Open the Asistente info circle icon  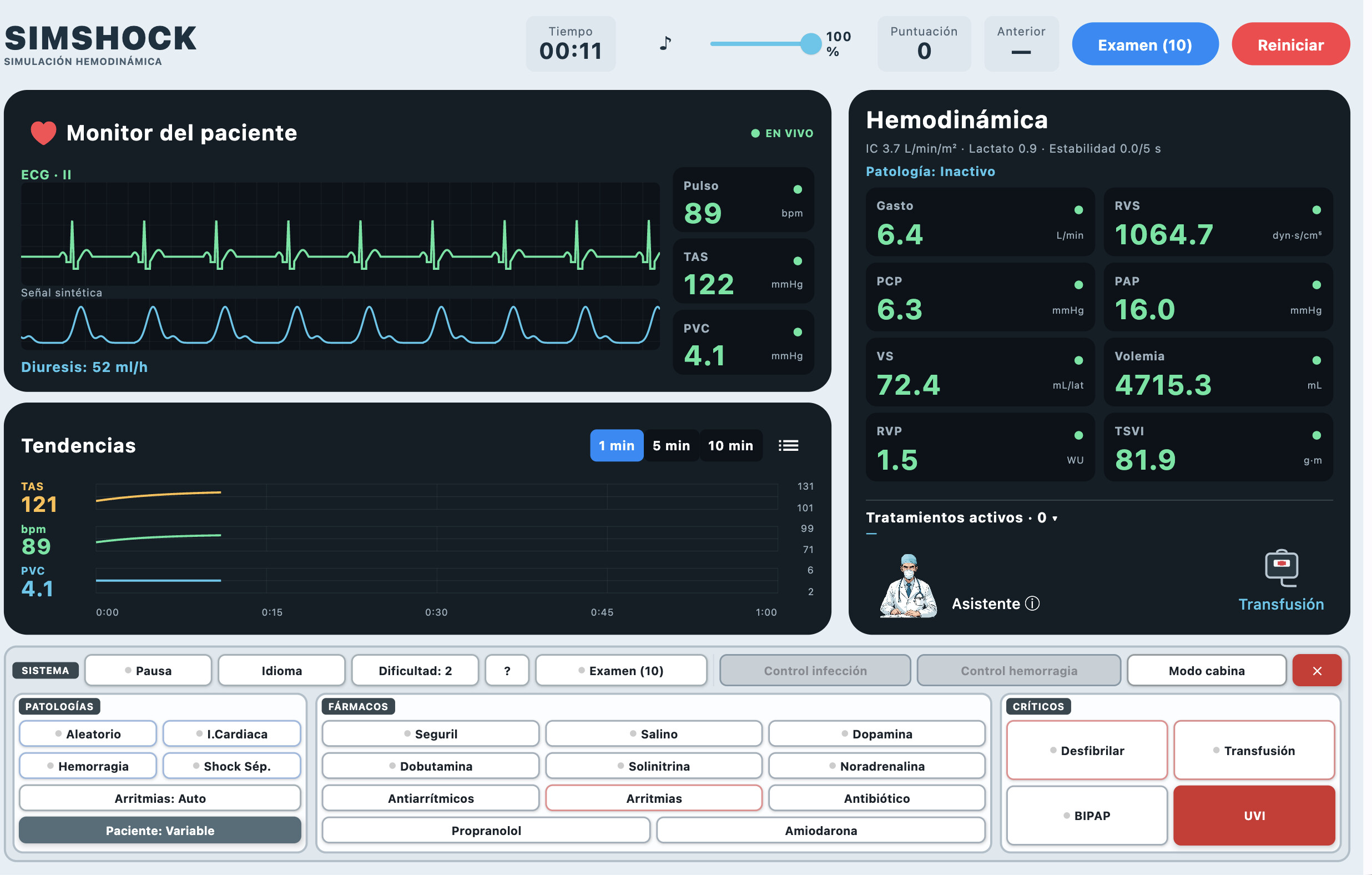[x=1032, y=603]
